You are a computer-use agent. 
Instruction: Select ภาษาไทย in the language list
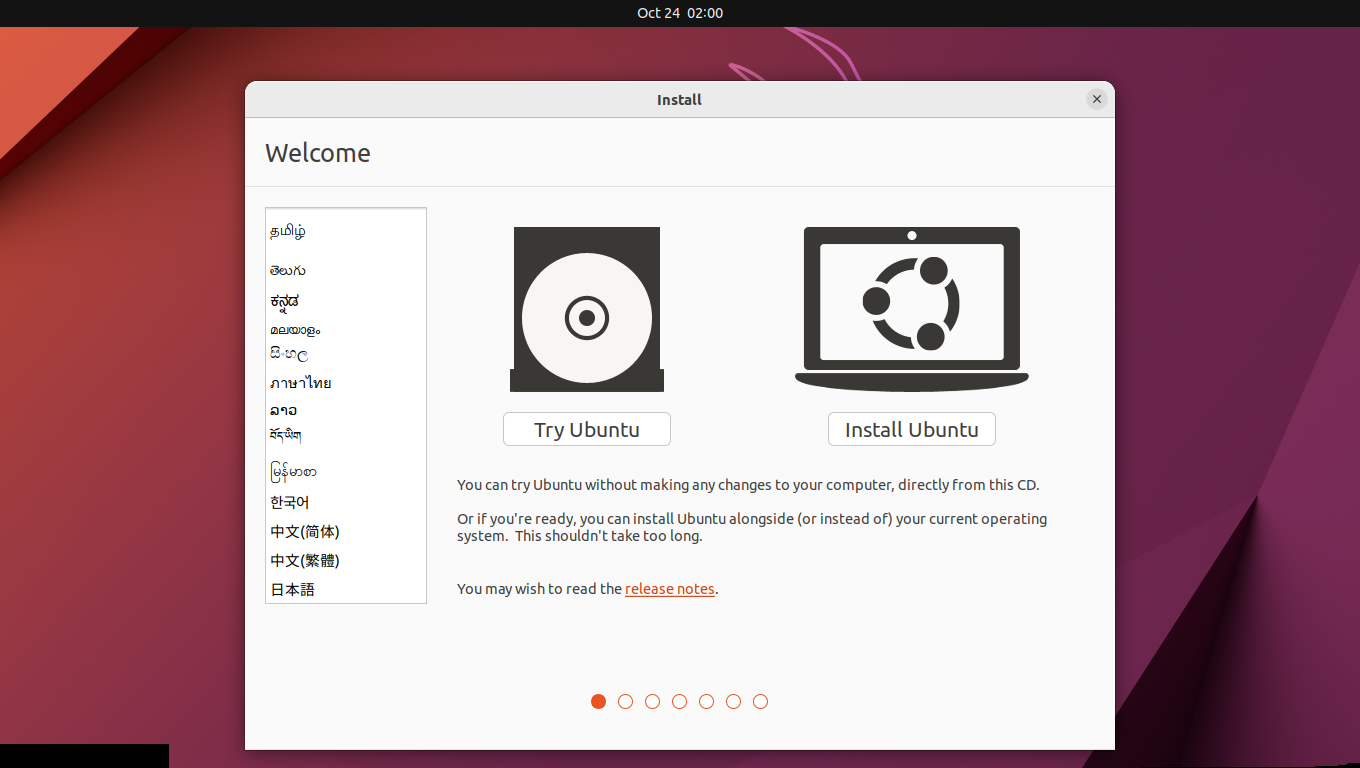pyautogui.click(x=346, y=383)
